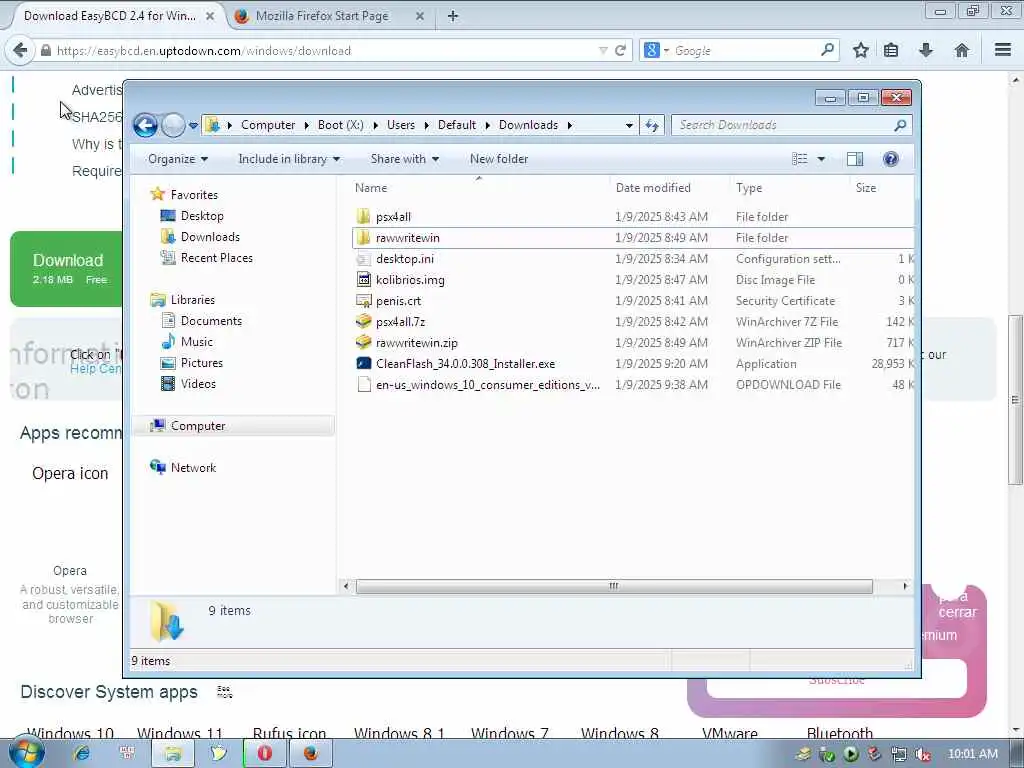1024x768 pixels.
Task: Click Firefox reload button
Action: click(620, 50)
